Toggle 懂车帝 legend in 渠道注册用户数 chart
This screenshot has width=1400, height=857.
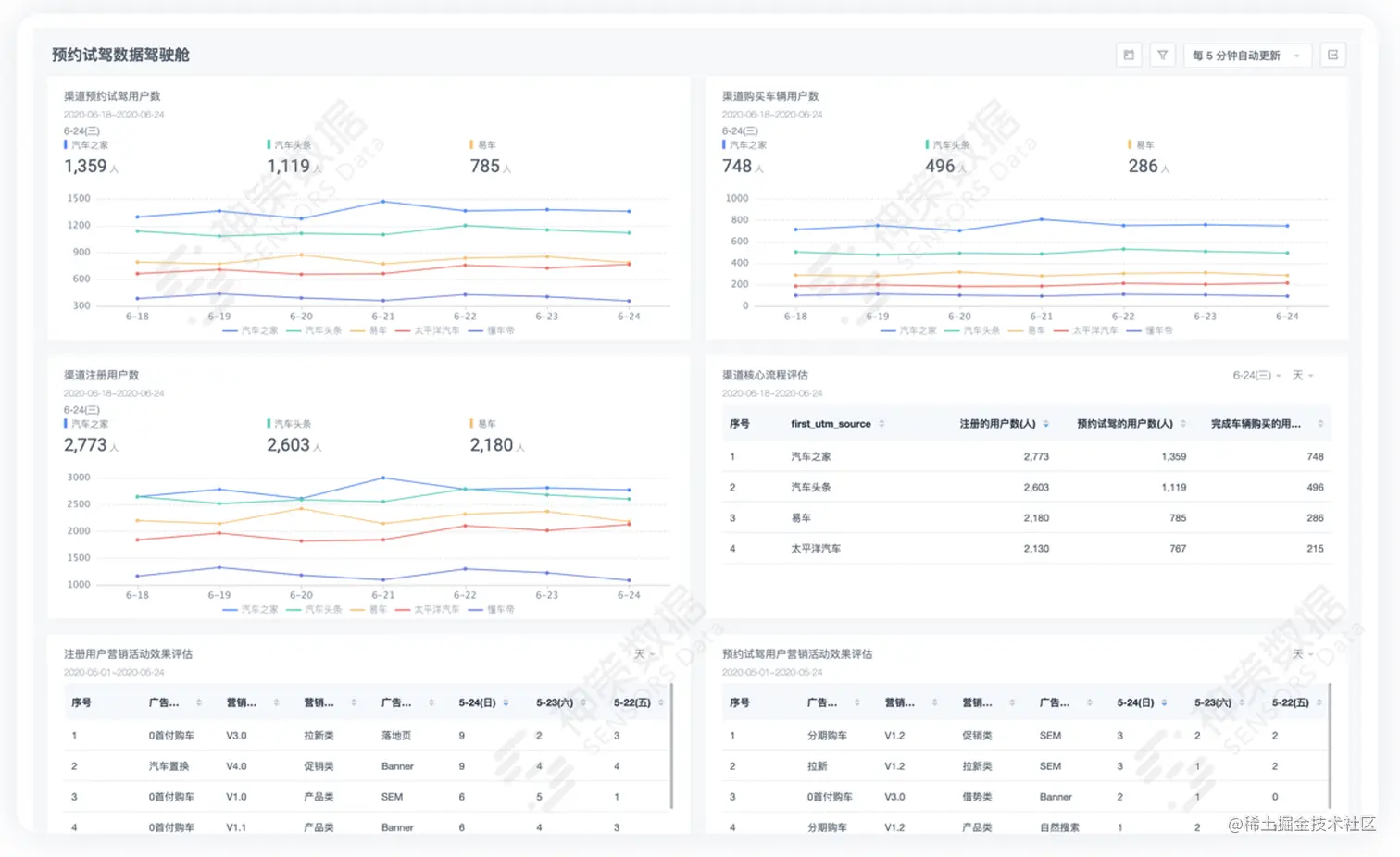492,610
